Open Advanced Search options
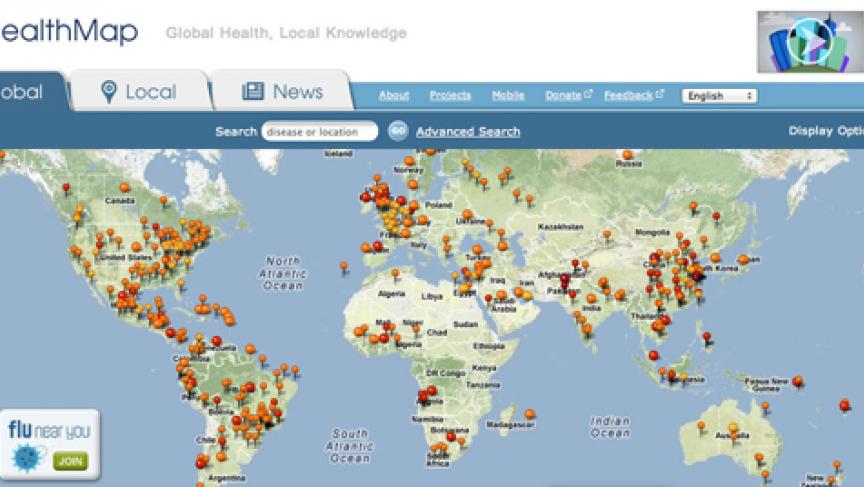This screenshot has height=487, width=864. (467, 131)
